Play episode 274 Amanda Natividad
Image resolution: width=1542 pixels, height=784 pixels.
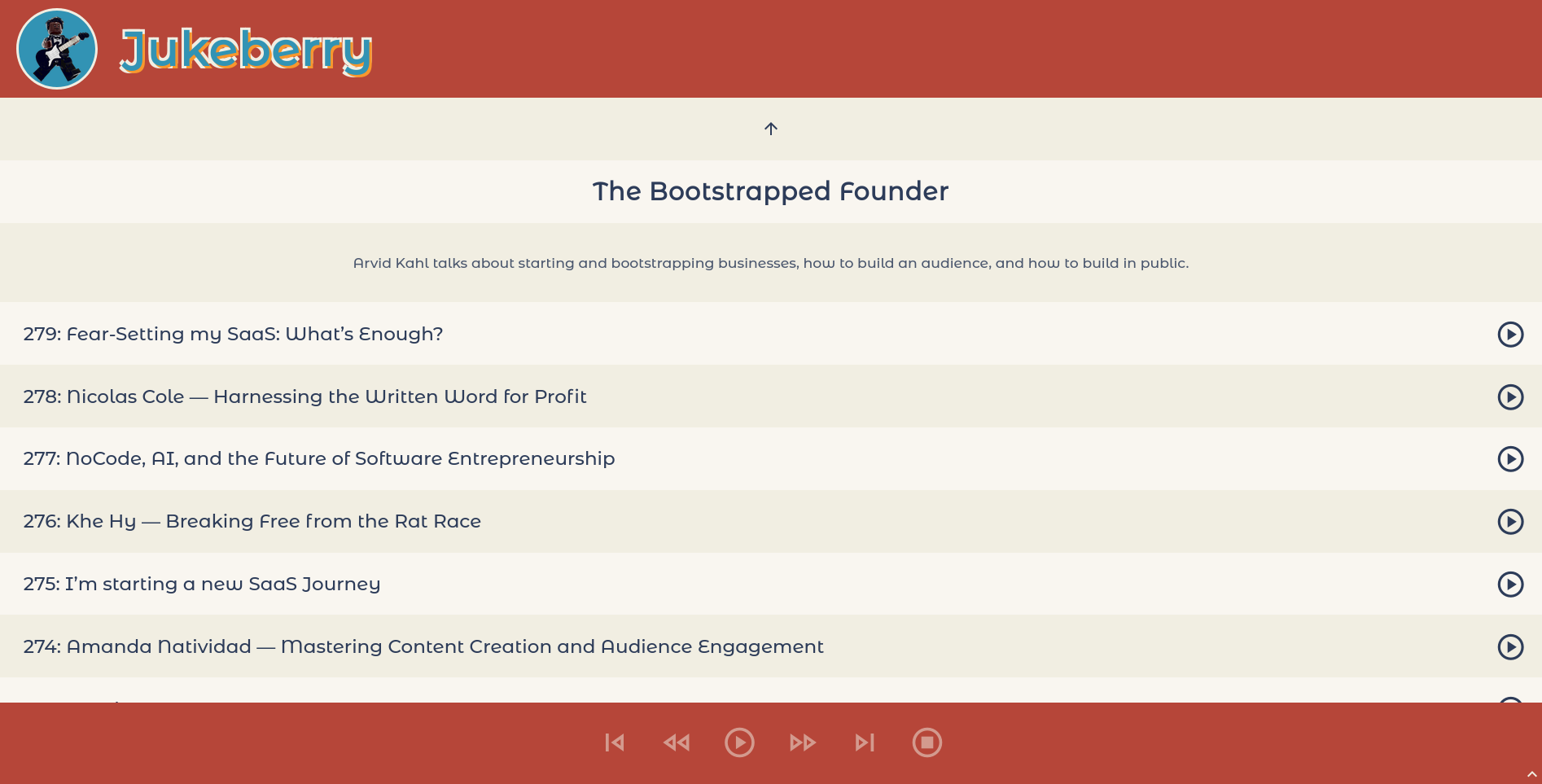point(1510,646)
